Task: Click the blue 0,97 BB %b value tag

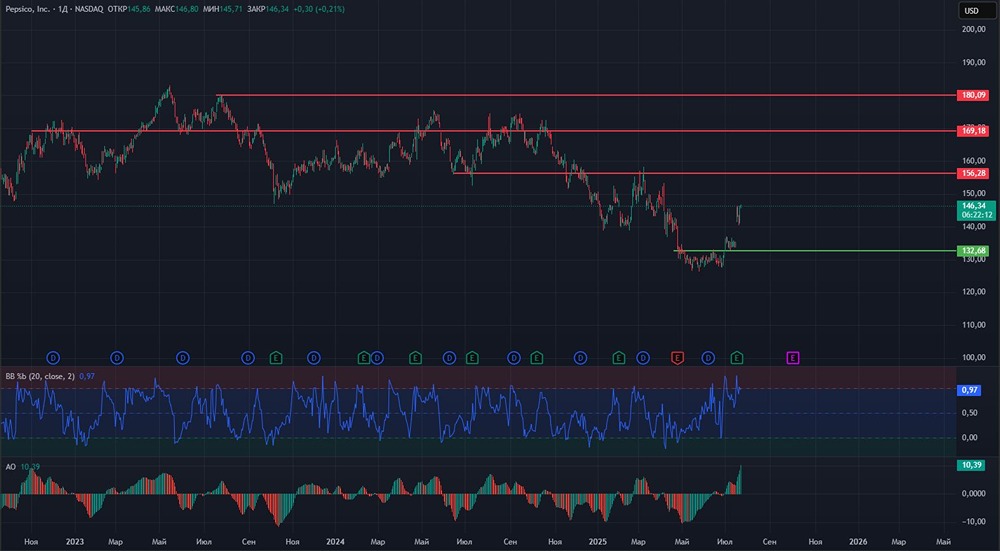Action: [x=969, y=389]
